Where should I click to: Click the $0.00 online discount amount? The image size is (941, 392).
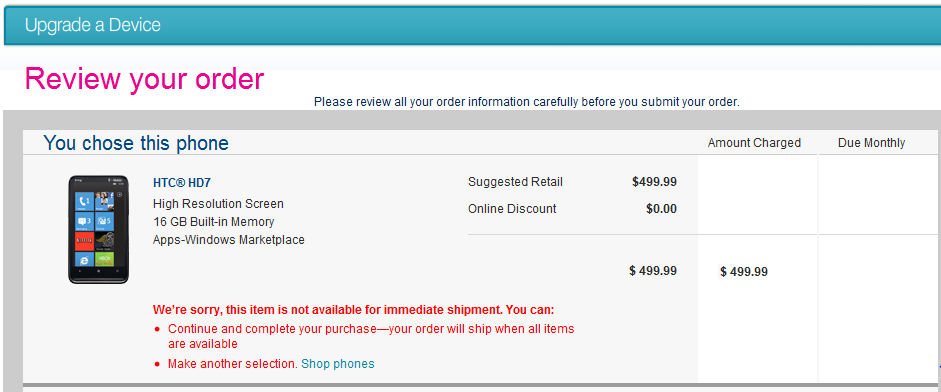661,209
